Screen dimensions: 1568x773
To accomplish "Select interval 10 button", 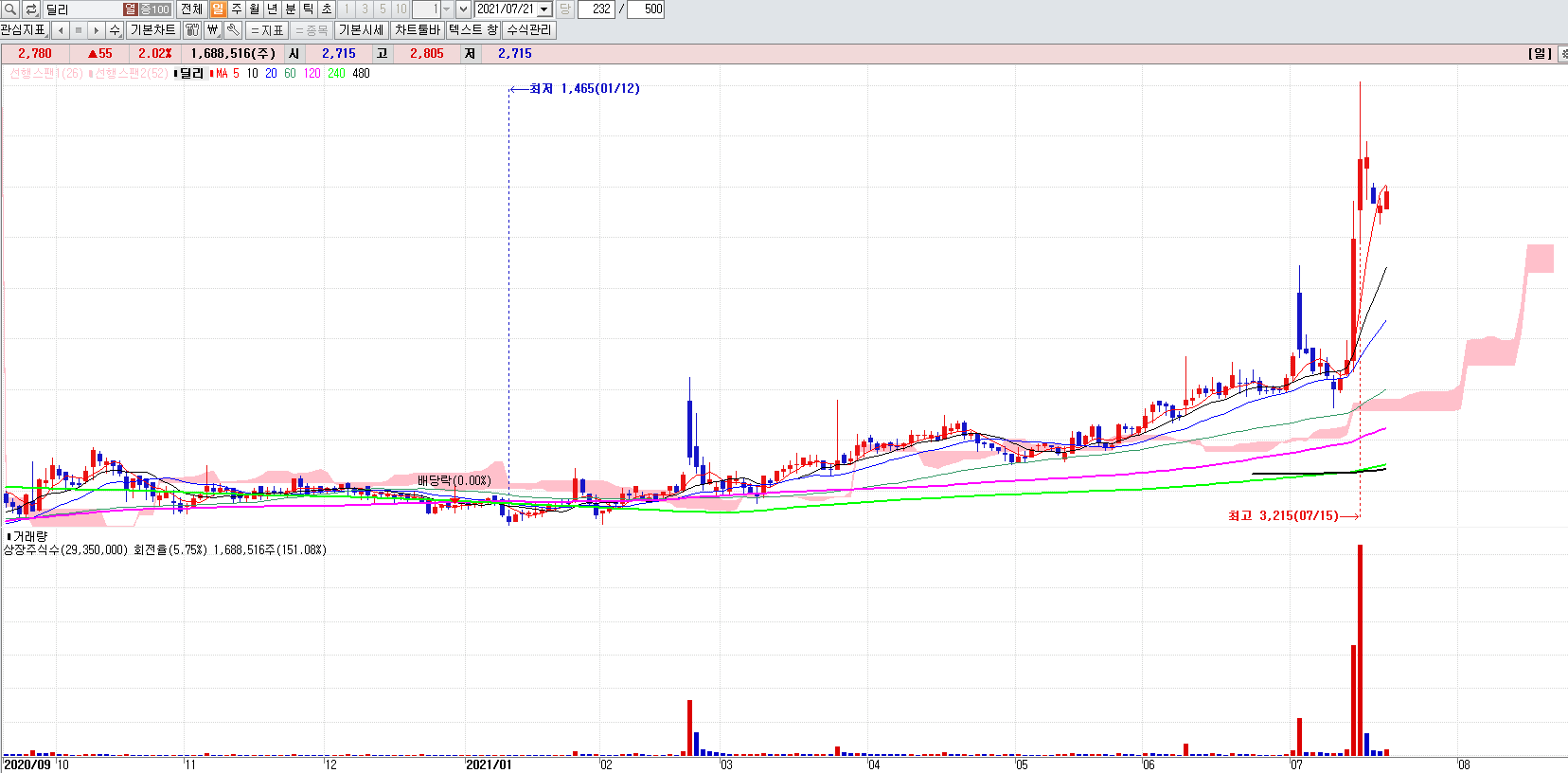I will (401, 9).
